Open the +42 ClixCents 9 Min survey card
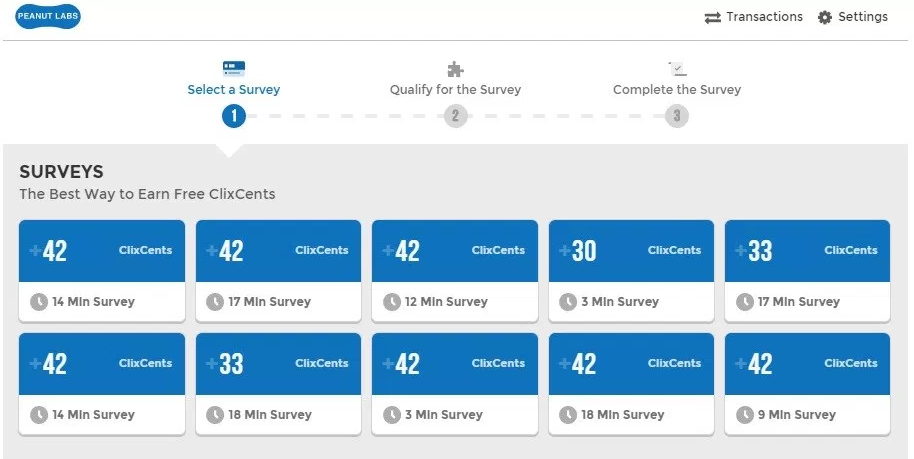 pos(807,384)
